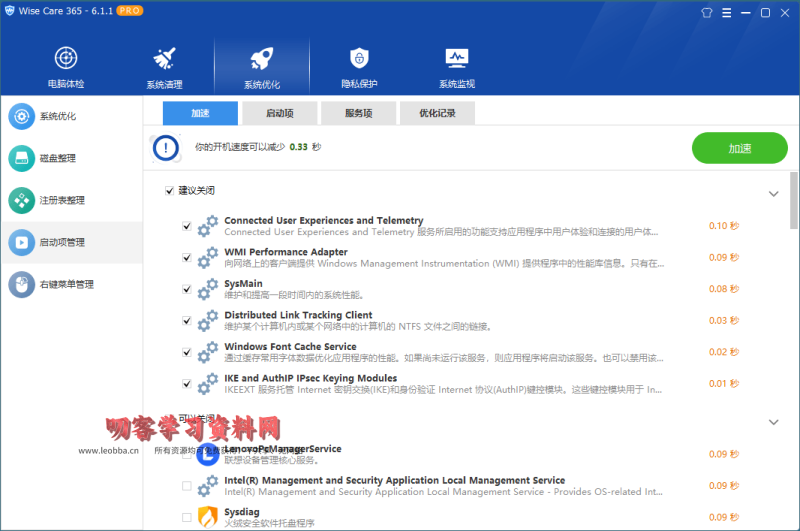Image resolution: width=800 pixels, height=531 pixels.
Task: Select the 系统优化 rocket icon
Action: click(262, 58)
